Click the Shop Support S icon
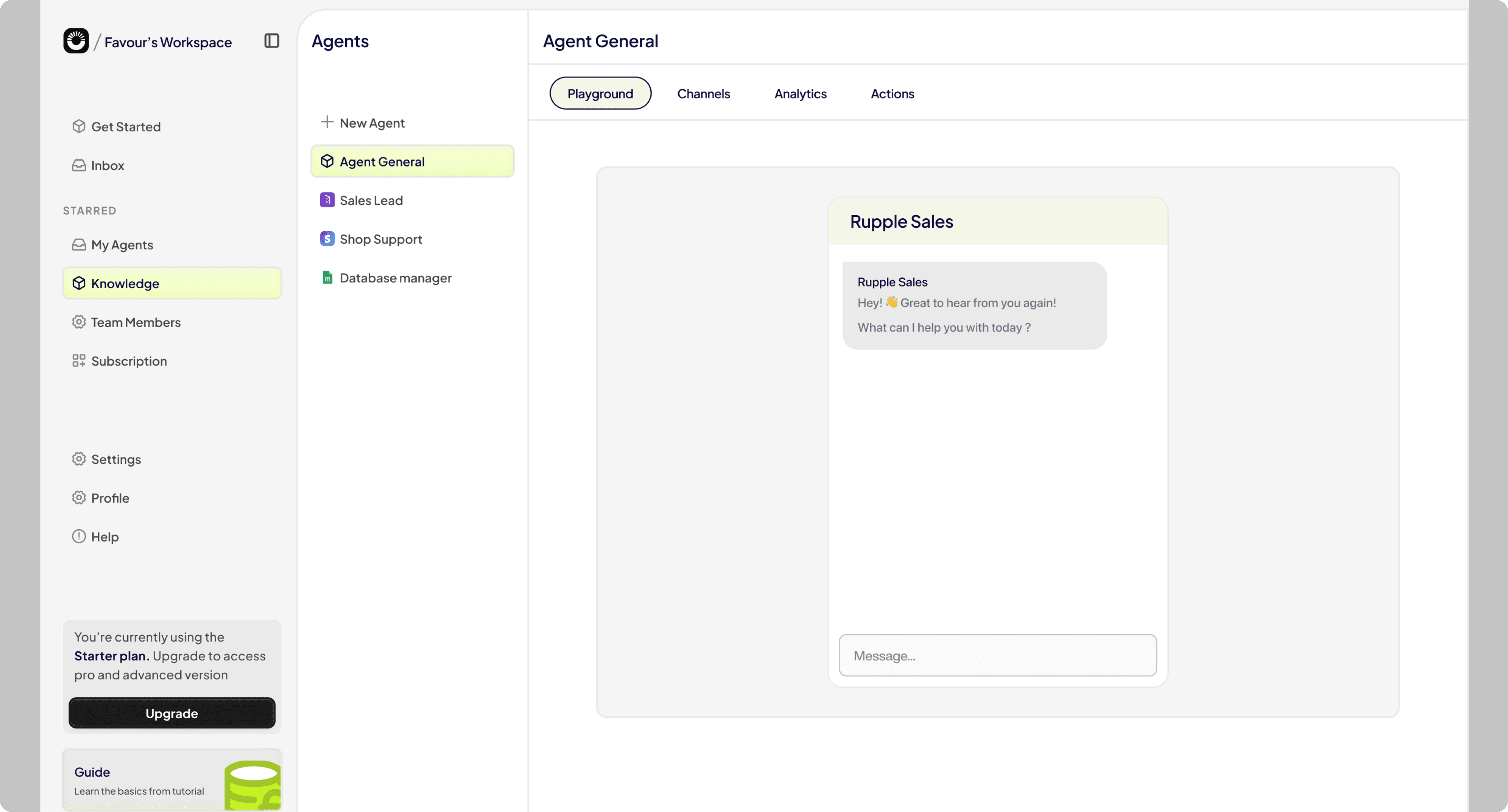 (327, 239)
